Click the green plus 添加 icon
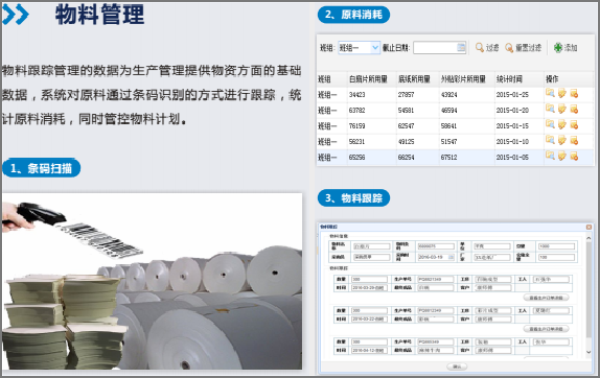The width and height of the screenshot is (600, 378). (558, 47)
